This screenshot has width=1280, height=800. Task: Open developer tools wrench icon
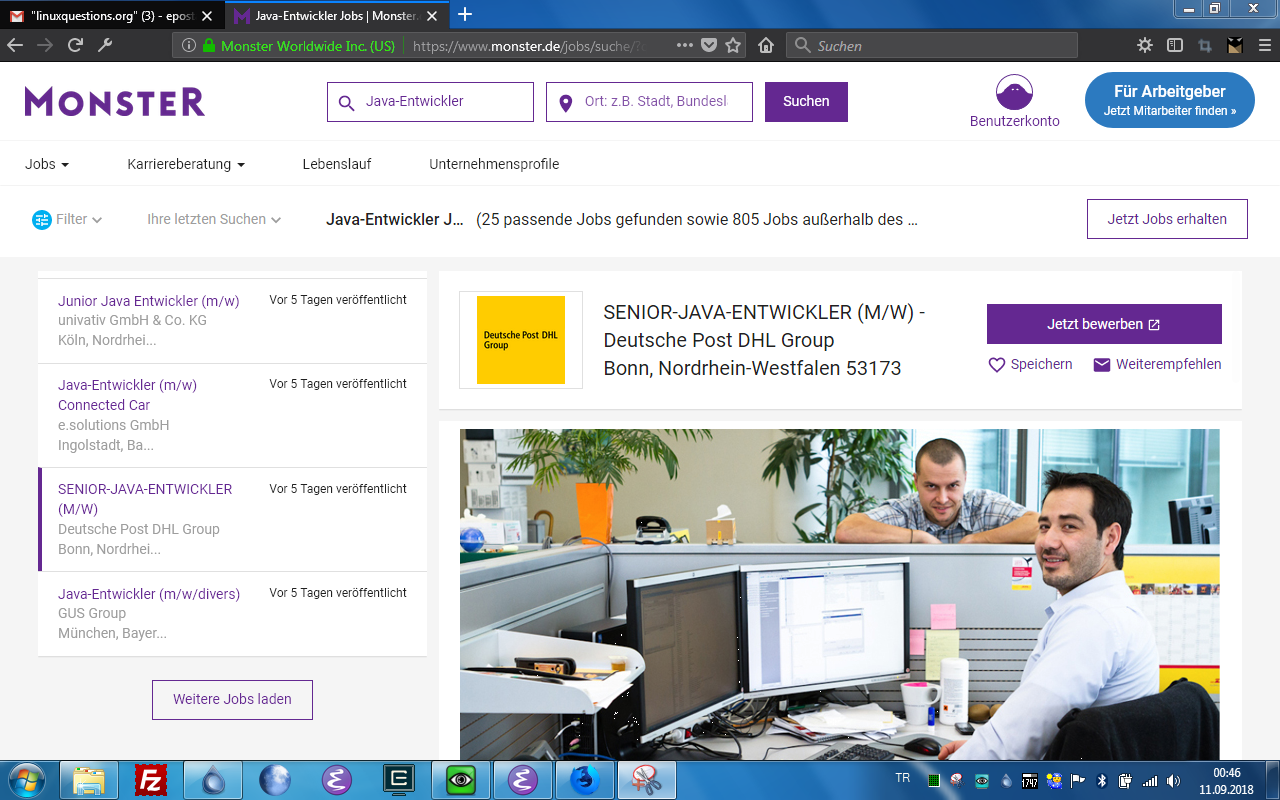click(x=104, y=45)
